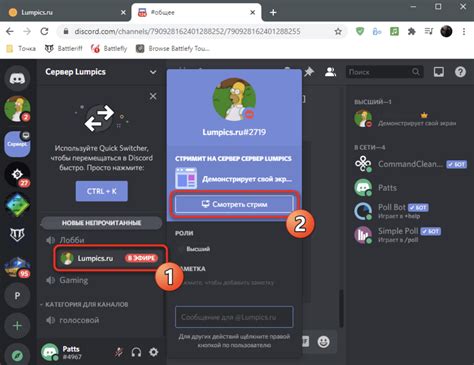Open the emoji picker smiley
The width and height of the screenshot is (474, 365).
tap(323, 341)
